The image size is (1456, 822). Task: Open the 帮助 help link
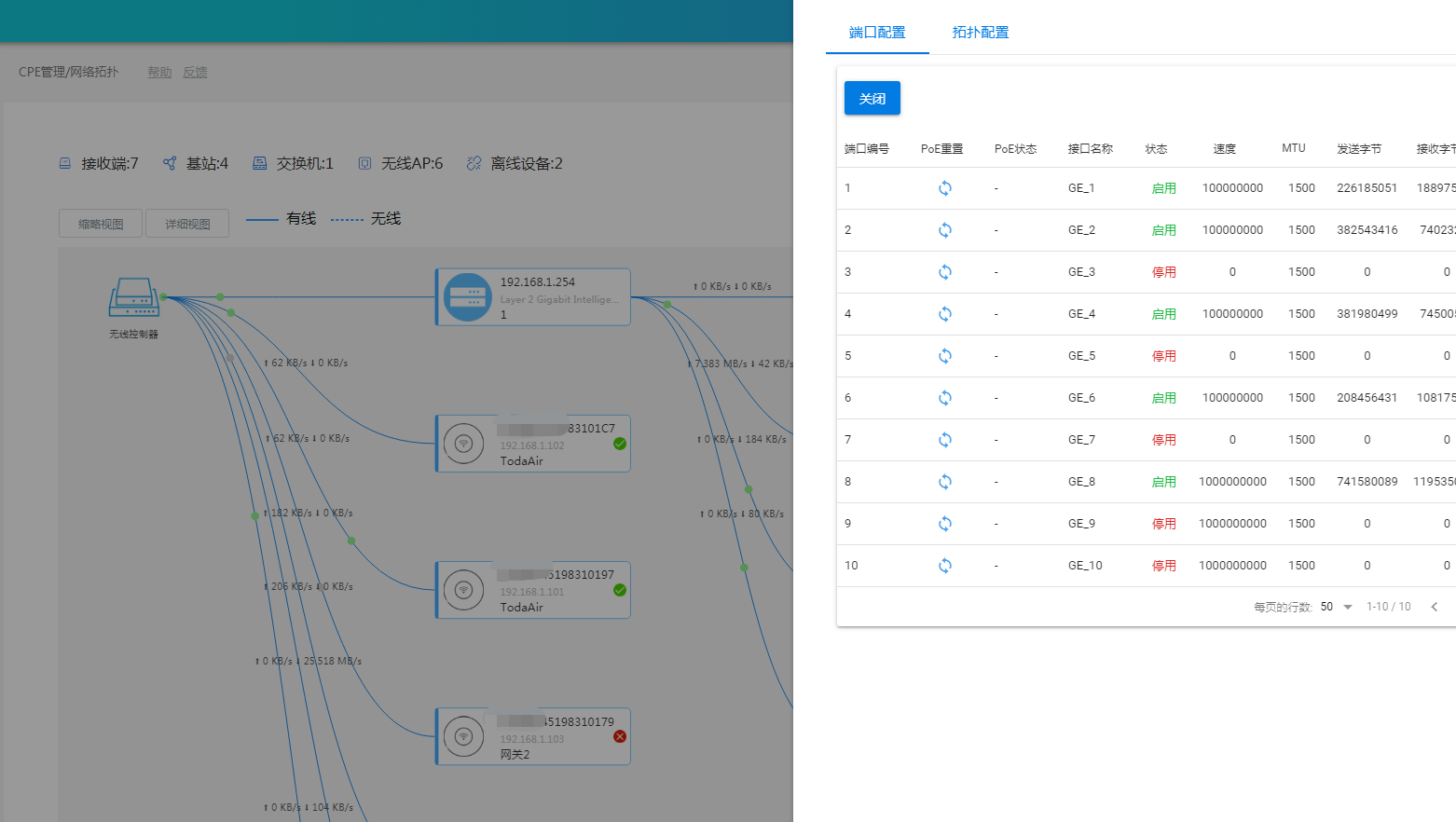159,73
